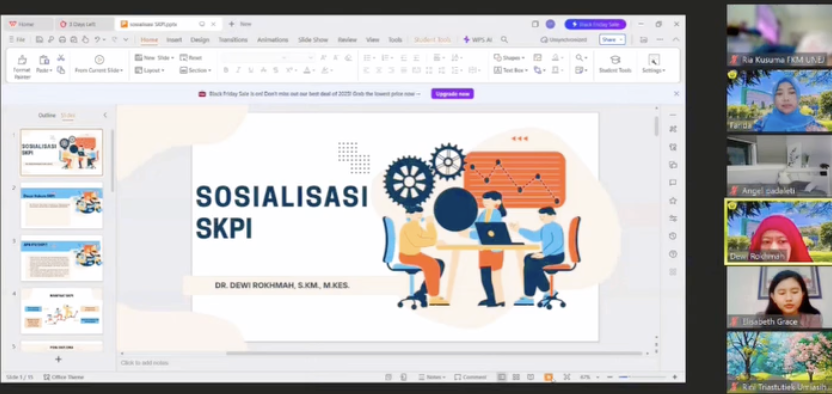Screen dimensions: 832x394
Task: Switch to Slide Sorter view in status bar
Action: tap(516, 377)
